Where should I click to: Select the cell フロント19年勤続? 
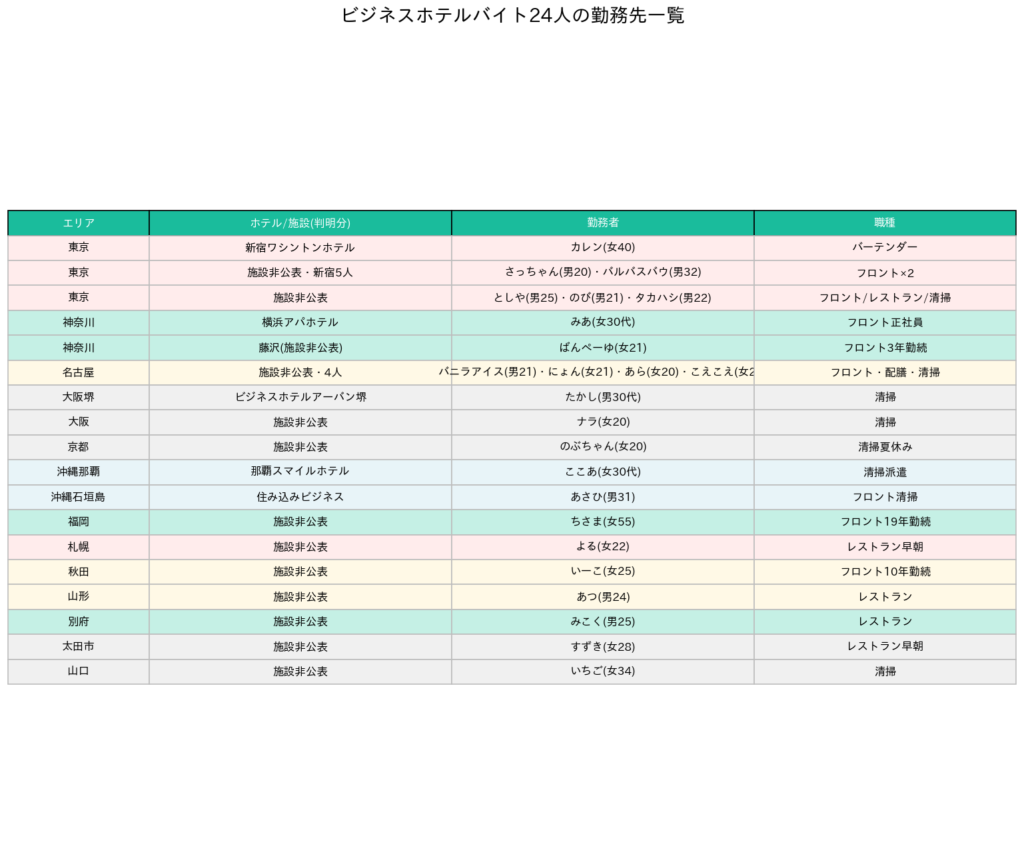coord(885,522)
